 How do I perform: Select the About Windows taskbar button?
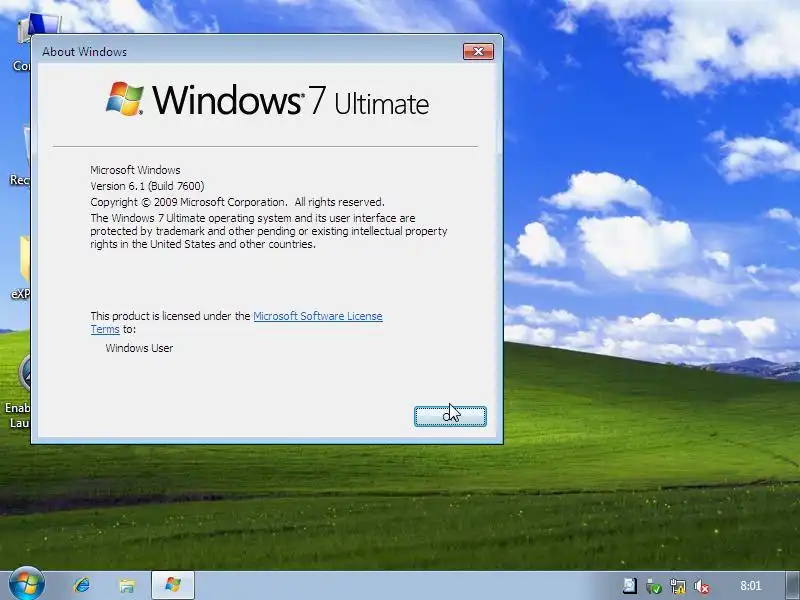point(173,585)
